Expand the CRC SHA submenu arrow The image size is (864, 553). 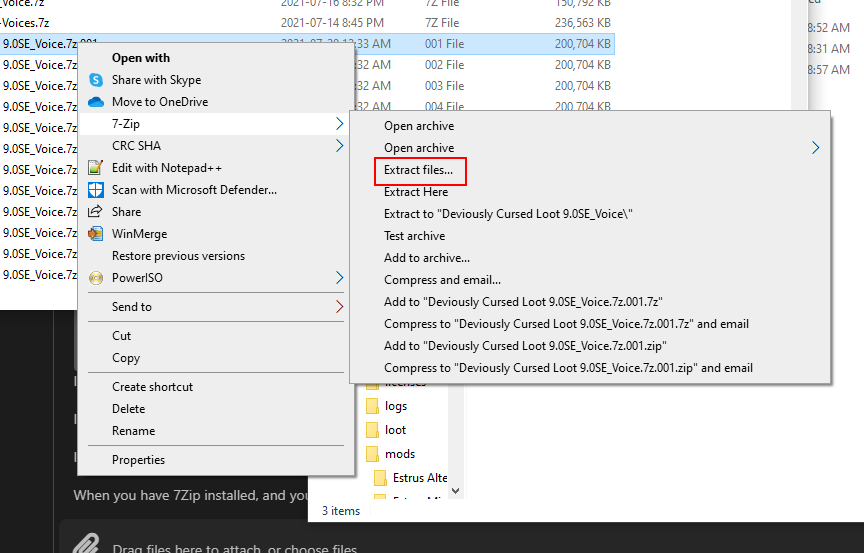pyautogui.click(x=339, y=146)
